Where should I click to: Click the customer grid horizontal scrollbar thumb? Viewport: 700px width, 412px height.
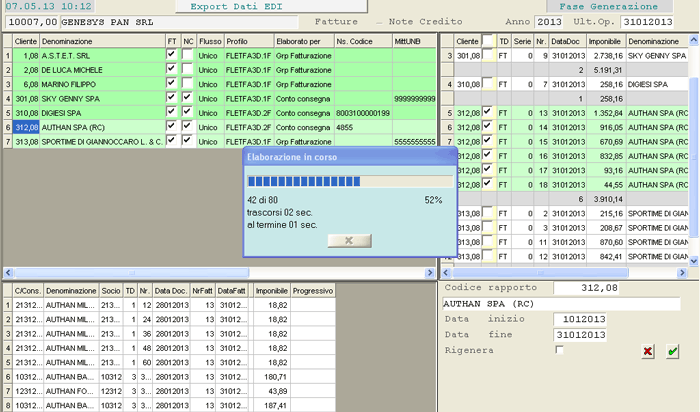pos(132,272)
